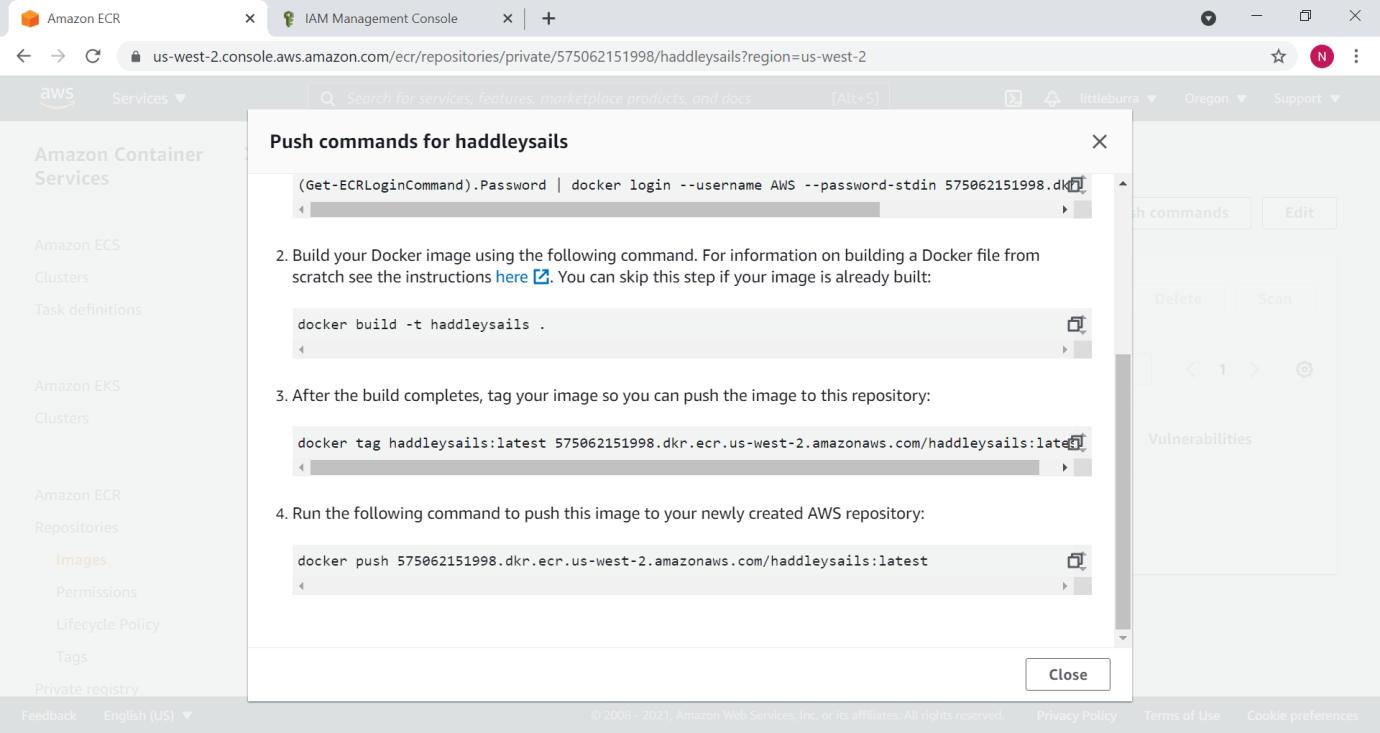The width and height of the screenshot is (1380, 733).
Task: Click the docker tag command horizontal scrollbar
Action: (x=675, y=468)
